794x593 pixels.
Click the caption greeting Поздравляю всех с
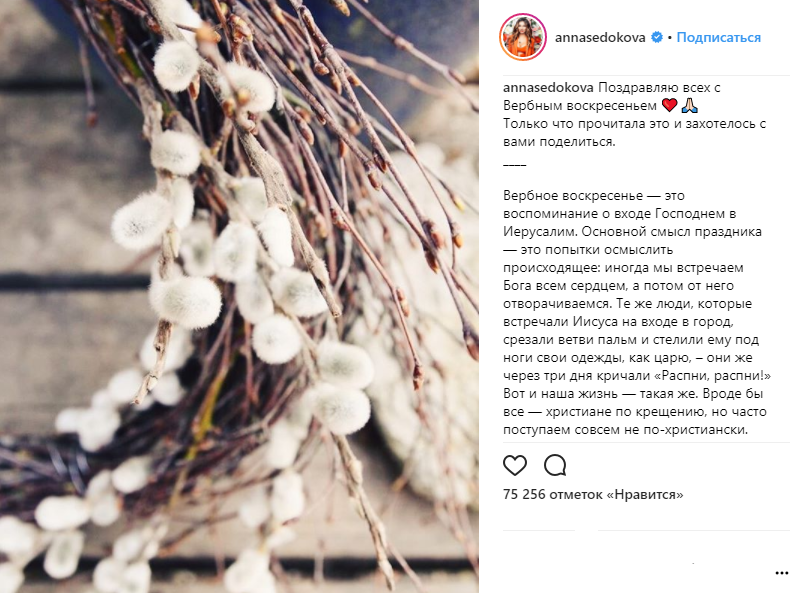click(x=659, y=88)
